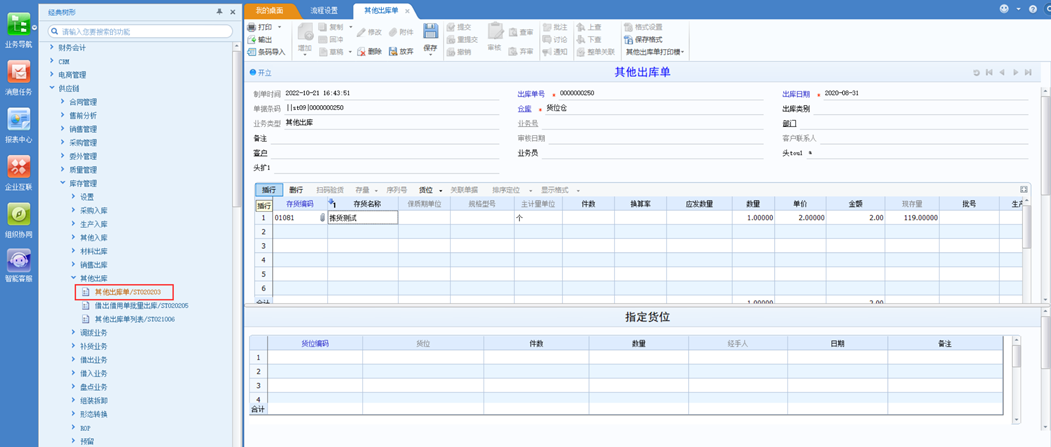Switch to the 流程设置 tab

point(324,11)
